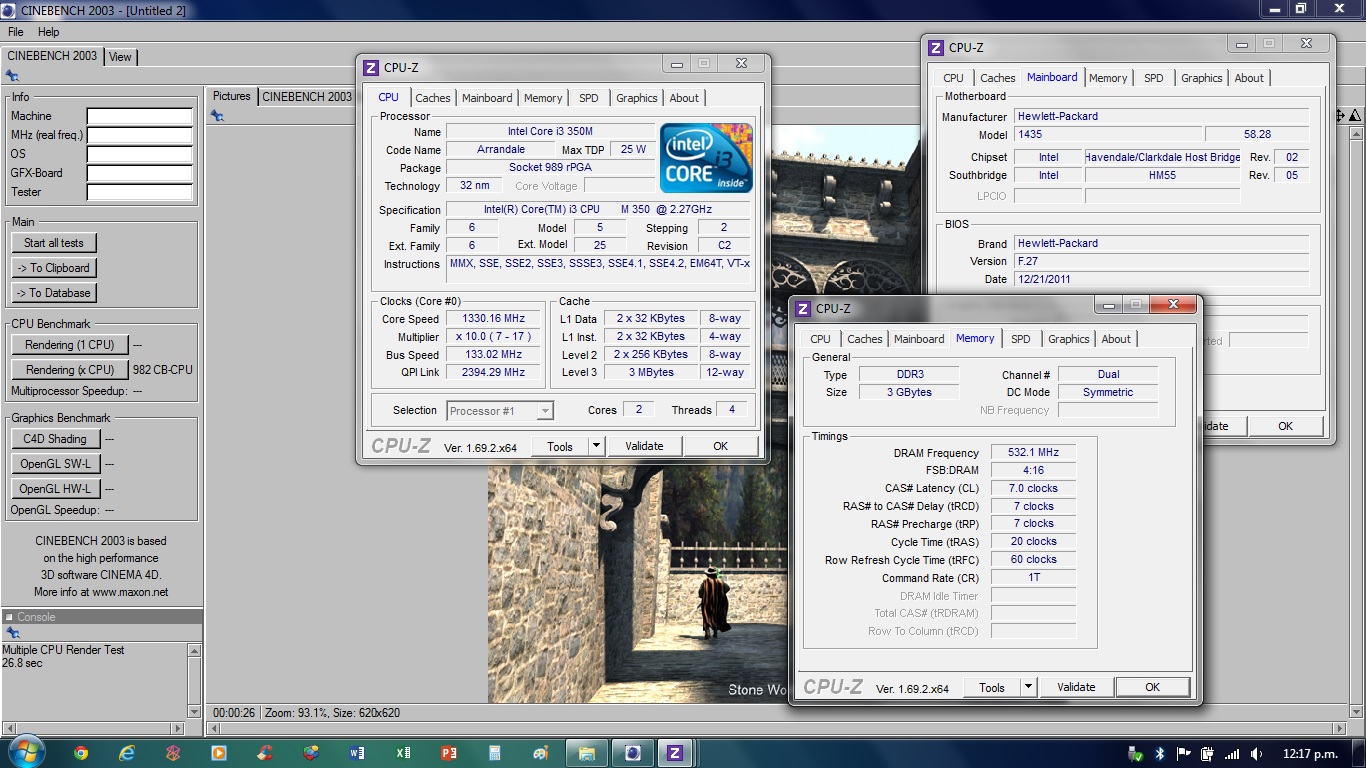
Task: Click OK in the Memory window
Action: pyautogui.click(x=1152, y=687)
